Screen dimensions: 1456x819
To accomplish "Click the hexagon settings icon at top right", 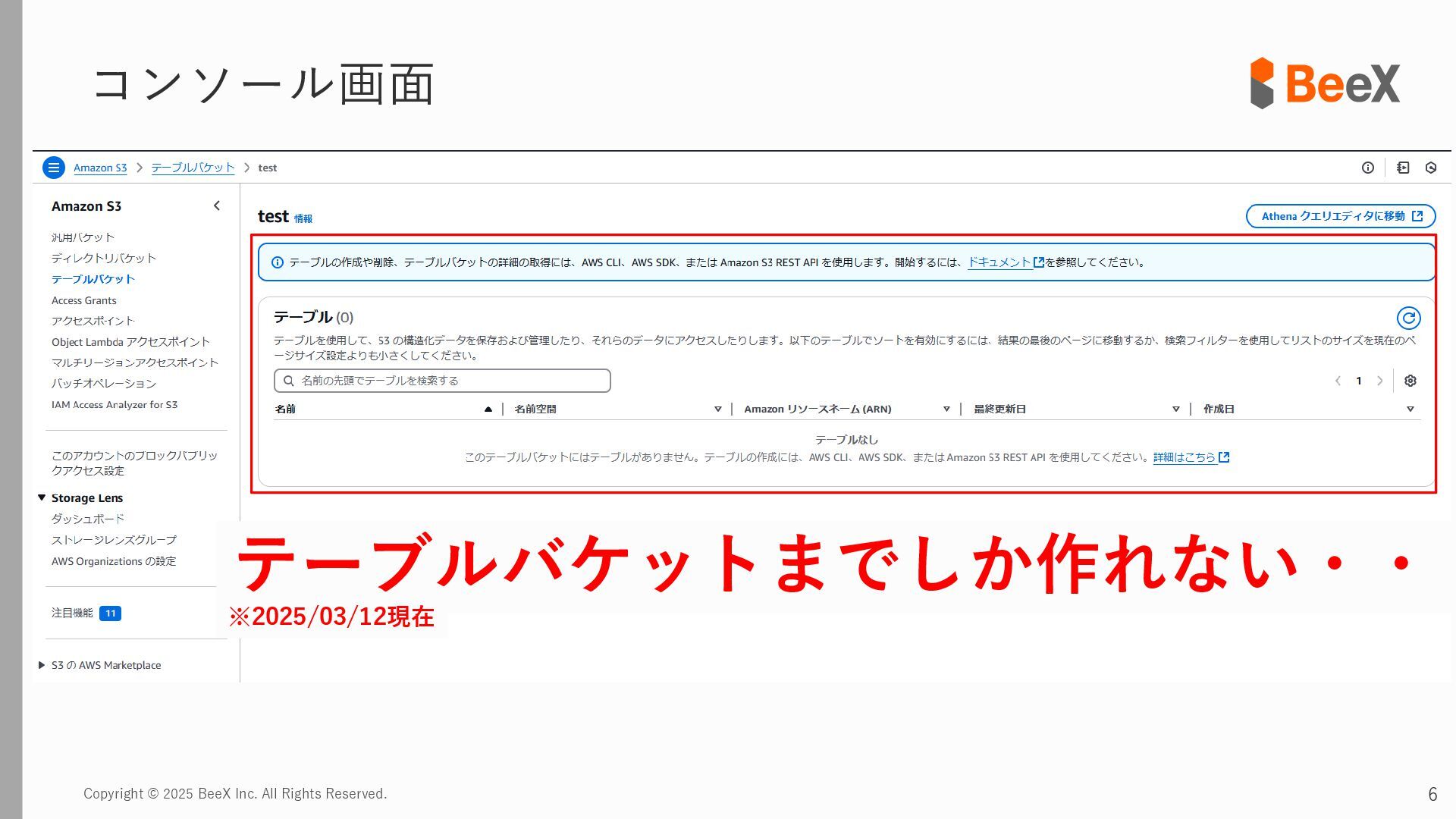I will click(1431, 168).
